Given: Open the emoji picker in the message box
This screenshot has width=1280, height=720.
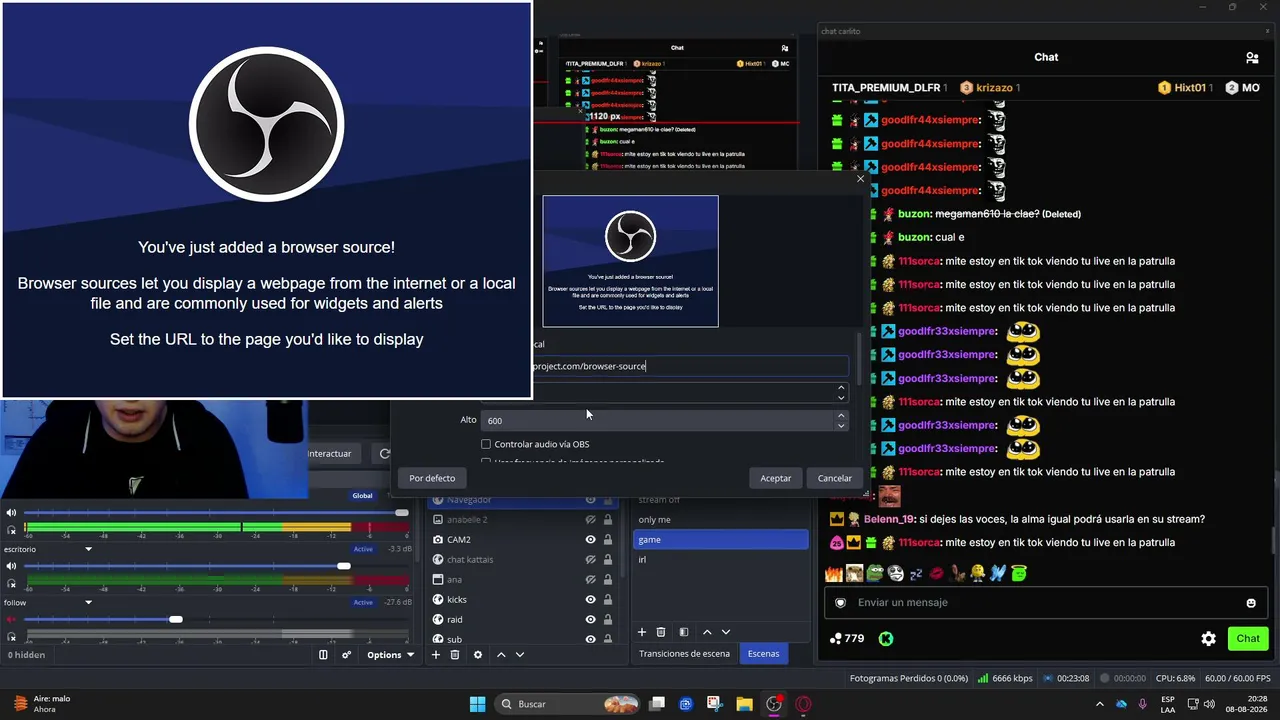Looking at the screenshot, I should point(1251,603).
